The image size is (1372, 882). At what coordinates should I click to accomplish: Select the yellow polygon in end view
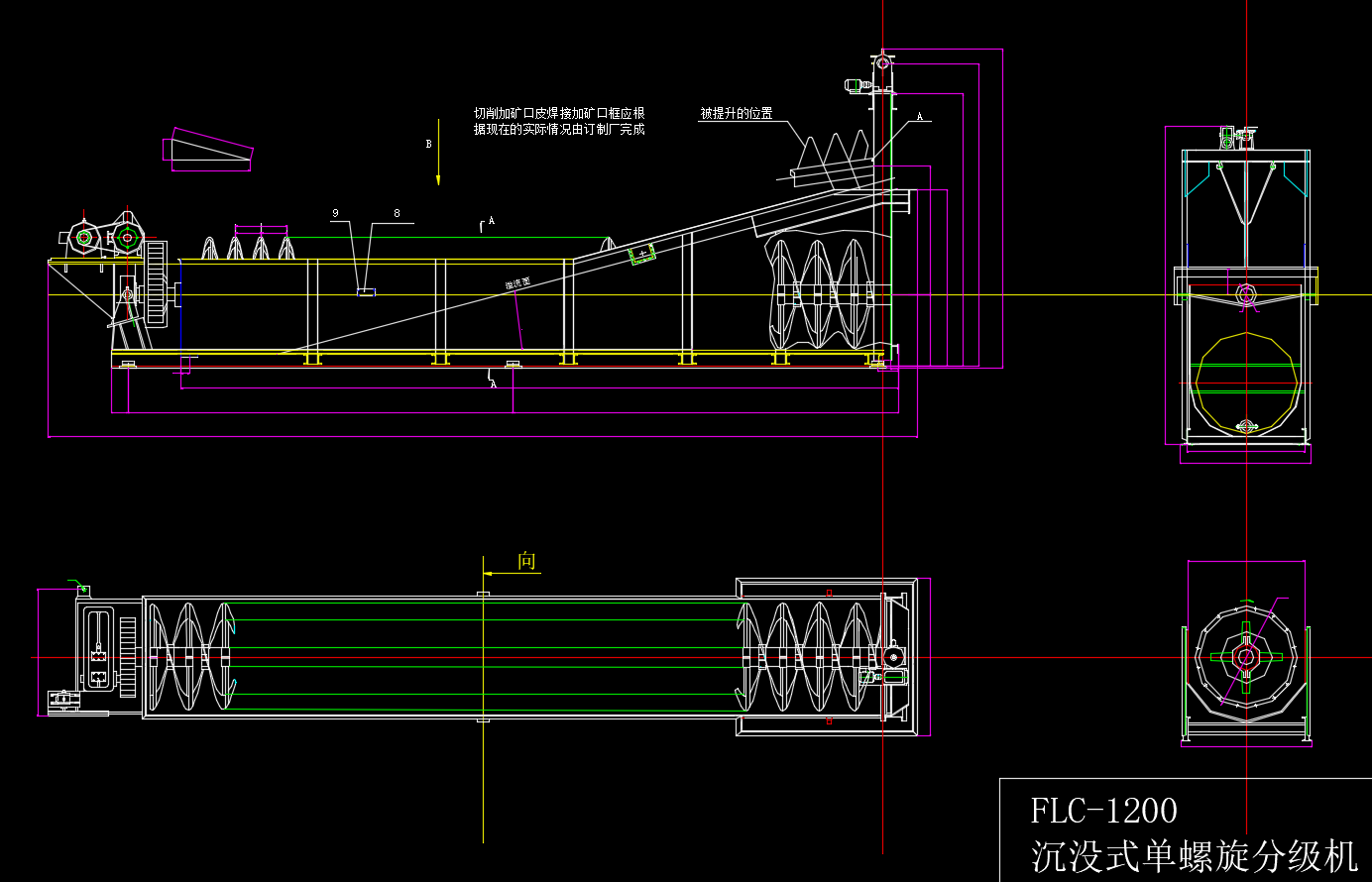[x=1247, y=382]
